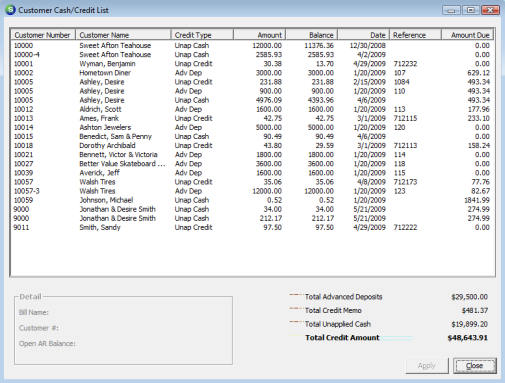Sort by Customer Name column header
Screen dimensions: 505x383
click(123, 35)
